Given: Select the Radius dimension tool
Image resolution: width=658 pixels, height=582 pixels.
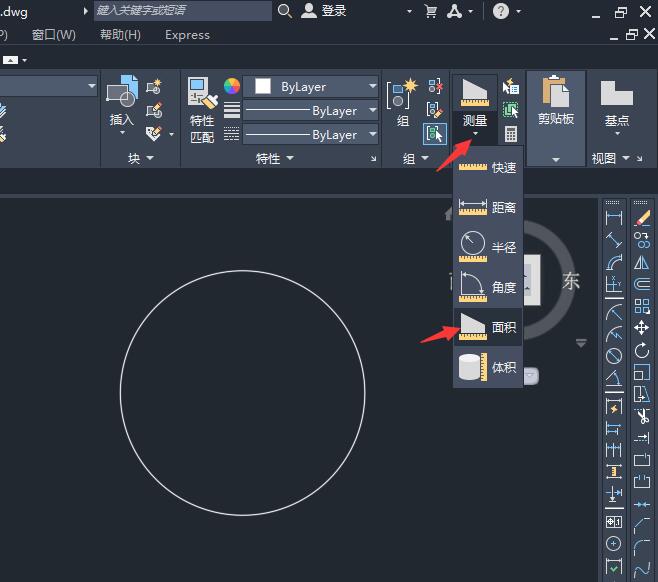Looking at the screenshot, I should click(614, 313).
